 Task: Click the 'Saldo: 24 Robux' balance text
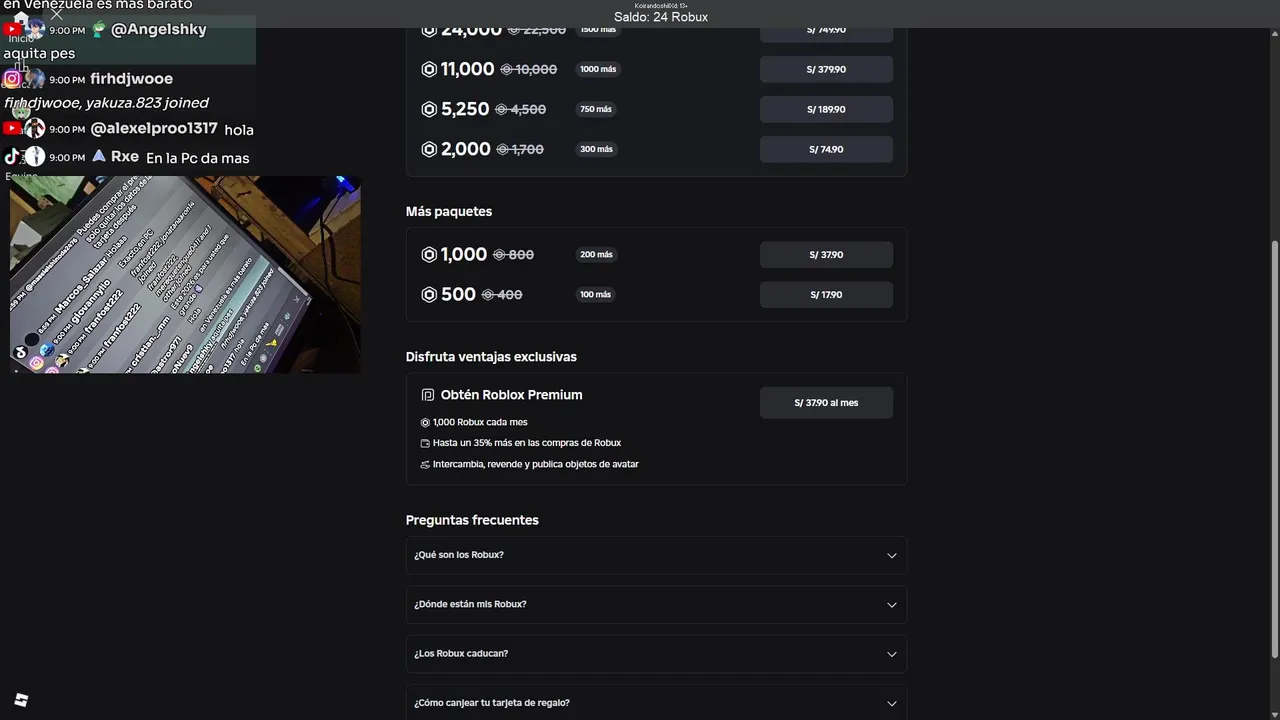(660, 17)
